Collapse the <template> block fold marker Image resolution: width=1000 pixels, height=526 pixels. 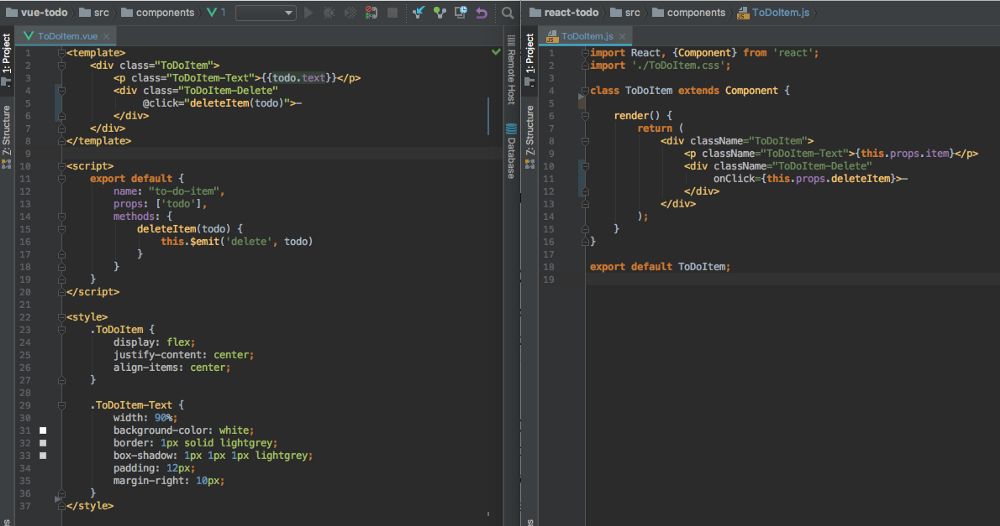click(x=61, y=52)
